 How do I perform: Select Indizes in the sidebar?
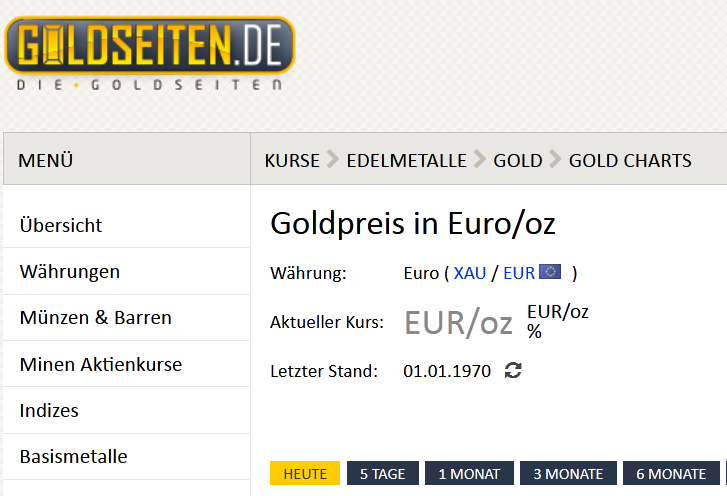49,411
